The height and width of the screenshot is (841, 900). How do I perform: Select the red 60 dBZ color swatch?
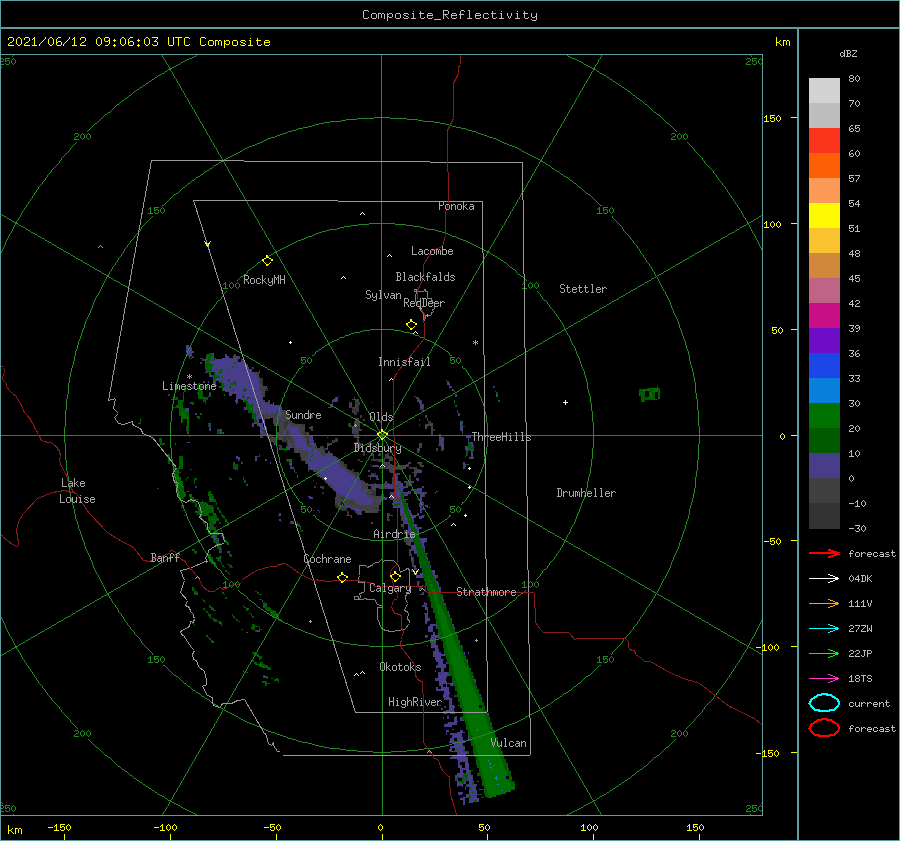pos(824,141)
